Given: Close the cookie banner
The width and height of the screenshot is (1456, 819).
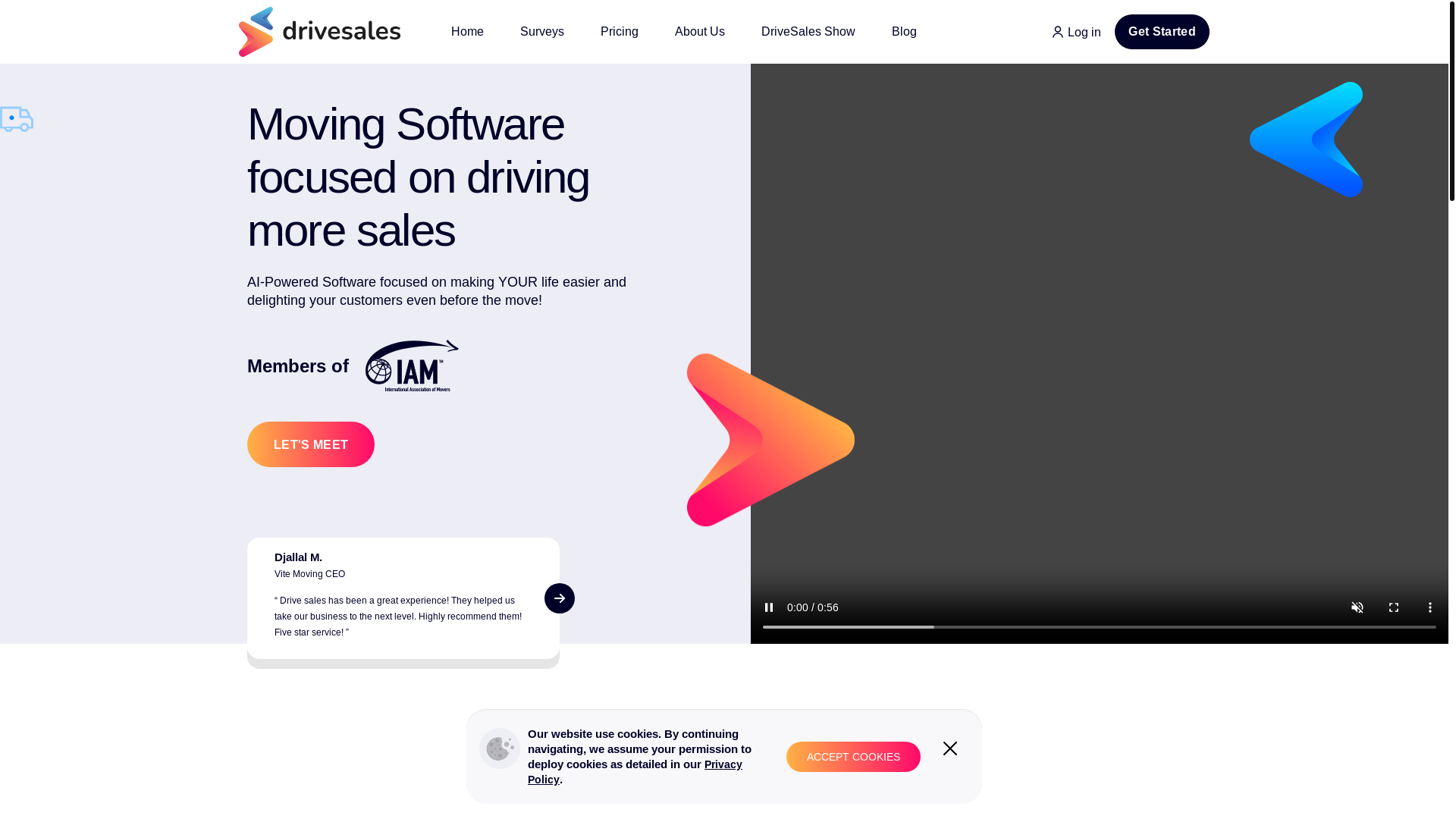Looking at the screenshot, I should point(950,748).
